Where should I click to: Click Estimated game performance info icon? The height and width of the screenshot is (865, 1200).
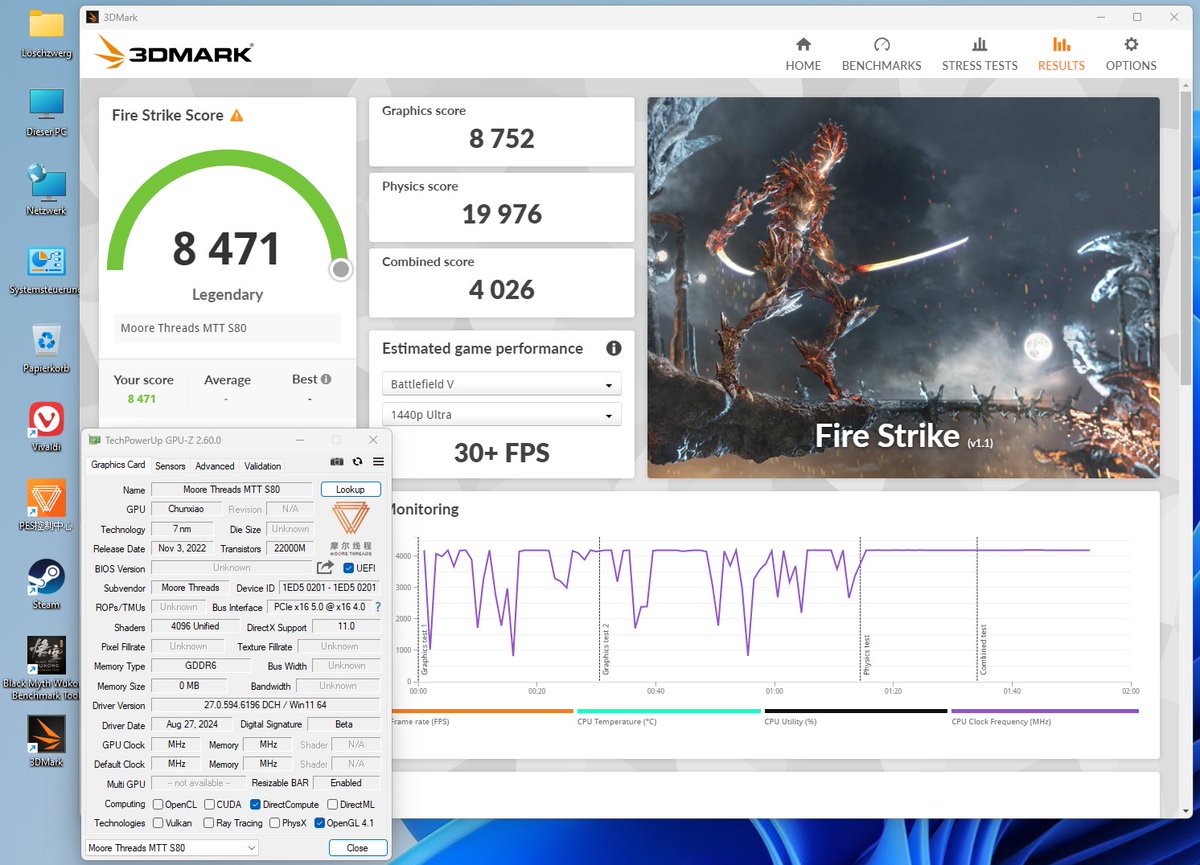coord(614,348)
